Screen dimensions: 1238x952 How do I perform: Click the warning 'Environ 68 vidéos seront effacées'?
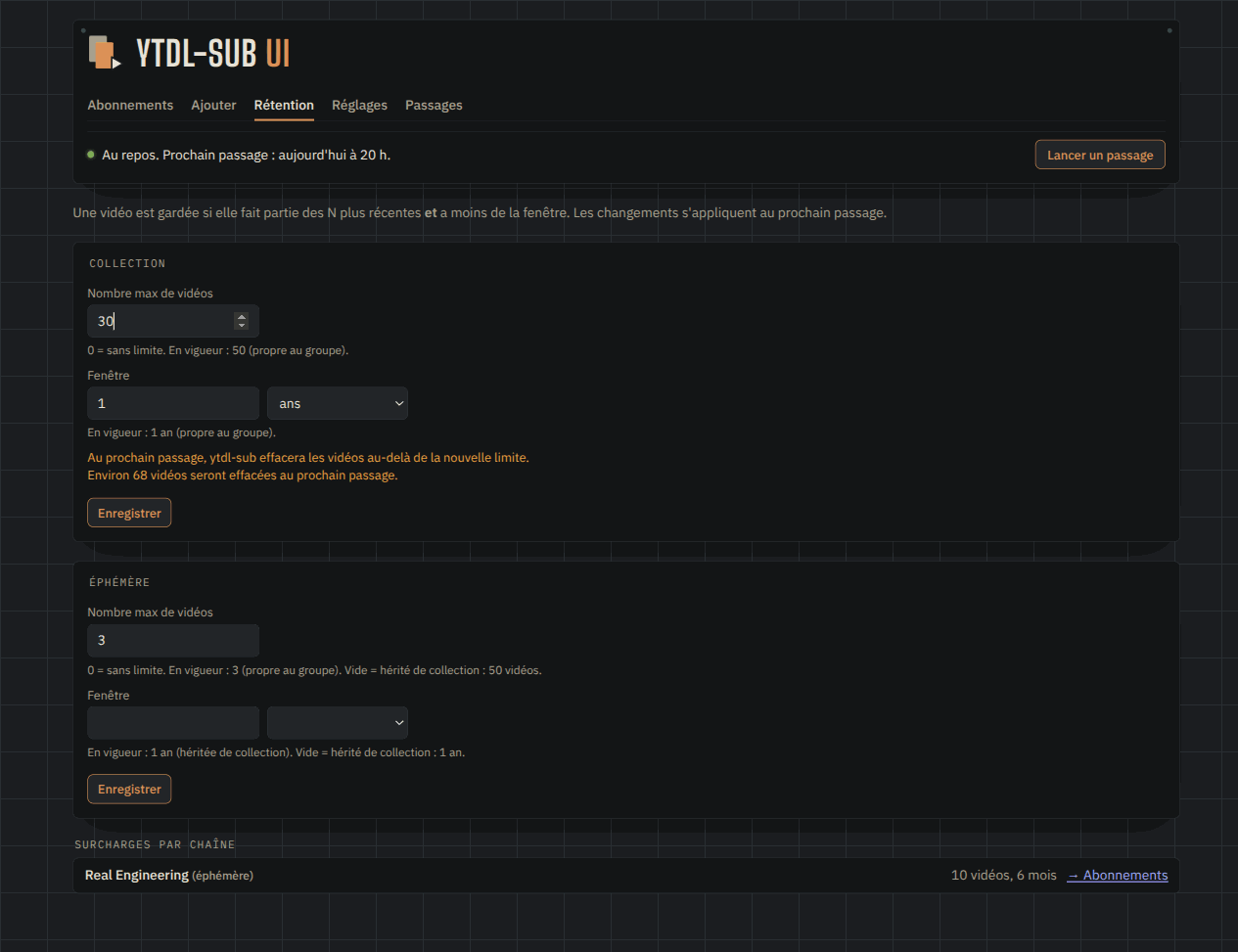[x=243, y=476]
